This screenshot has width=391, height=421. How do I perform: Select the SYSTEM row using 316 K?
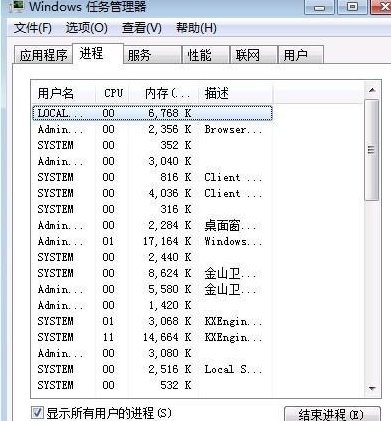coord(153,209)
